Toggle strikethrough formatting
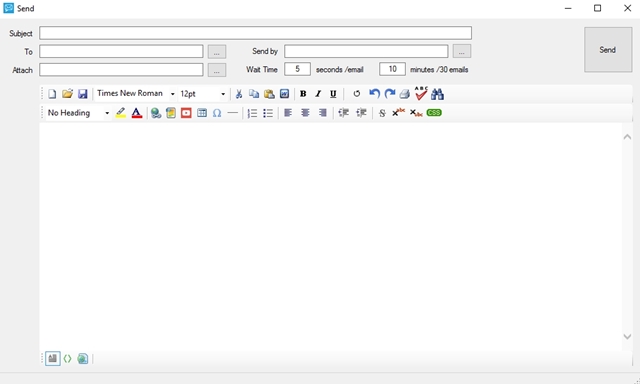The image size is (640, 384). click(x=382, y=113)
